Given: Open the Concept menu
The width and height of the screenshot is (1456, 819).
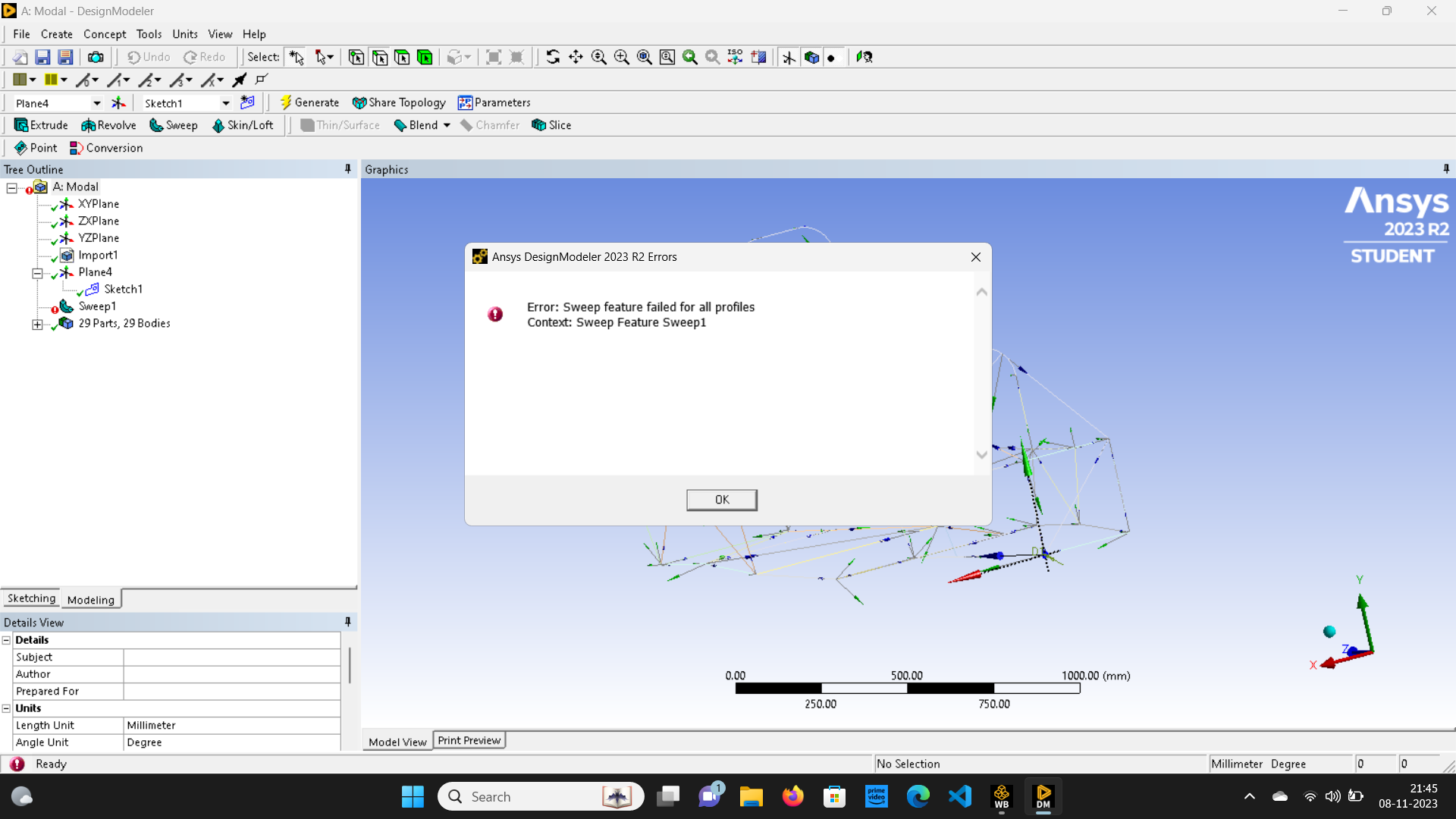Looking at the screenshot, I should tap(105, 34).
